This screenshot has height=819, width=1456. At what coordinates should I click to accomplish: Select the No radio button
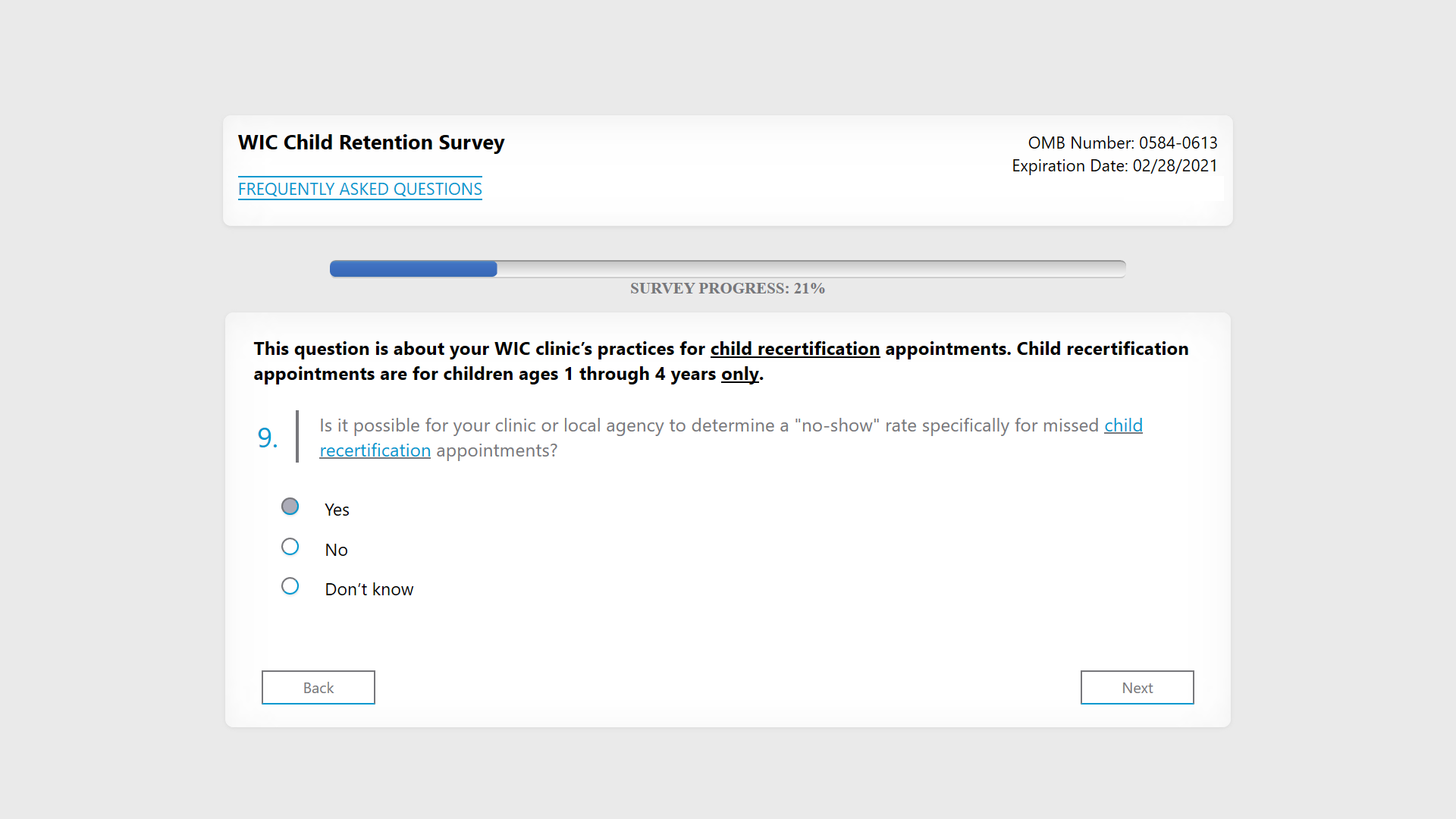coord(290,547)
